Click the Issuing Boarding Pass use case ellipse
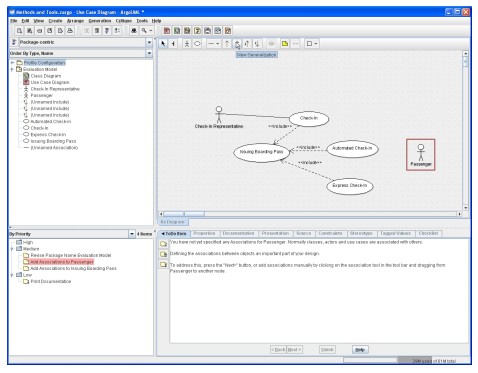The width and height of the screenshot is (478, 373). (261, 152)
